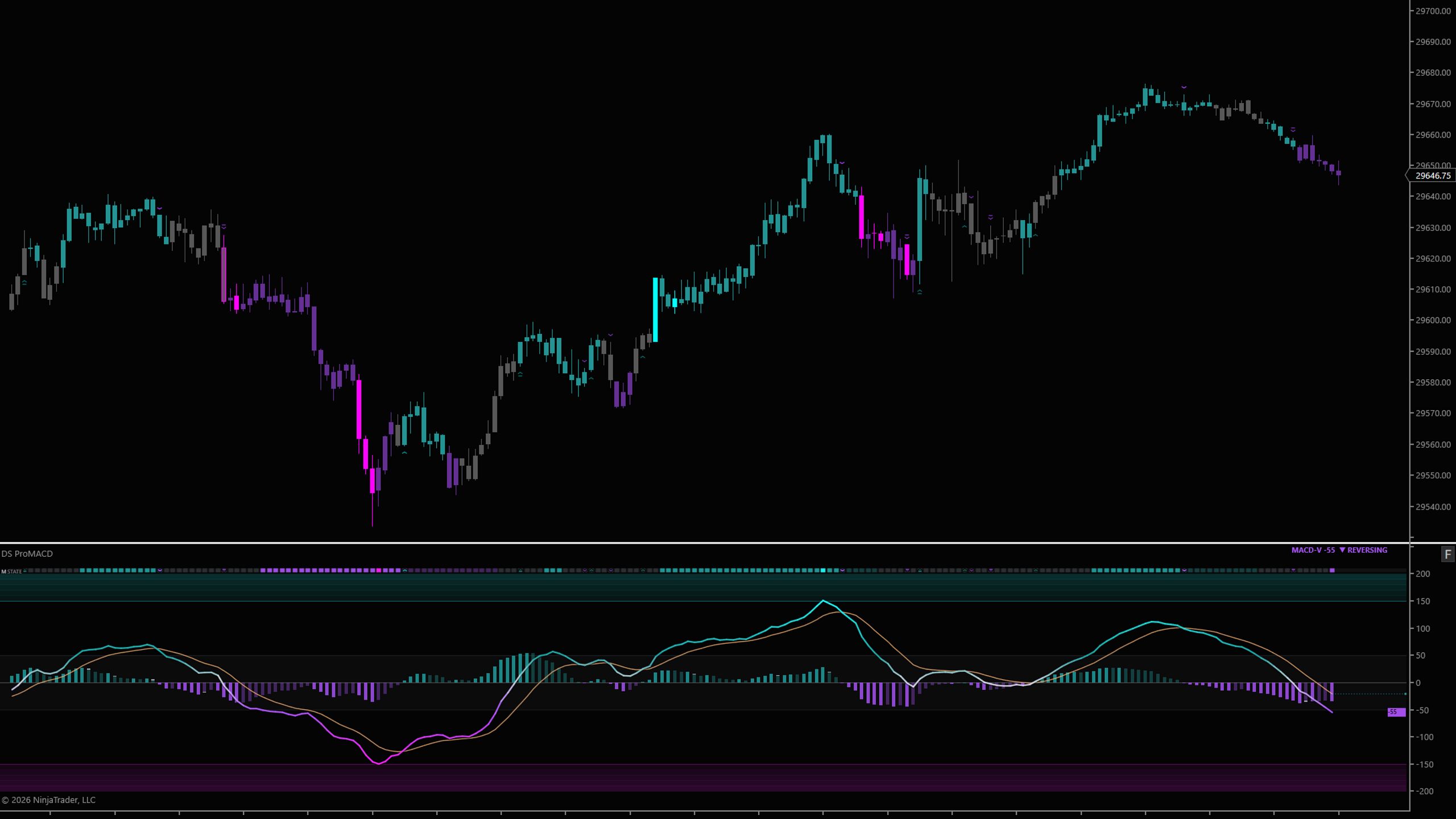Click the current price marker 29646.75

[x=1432, y=176]
